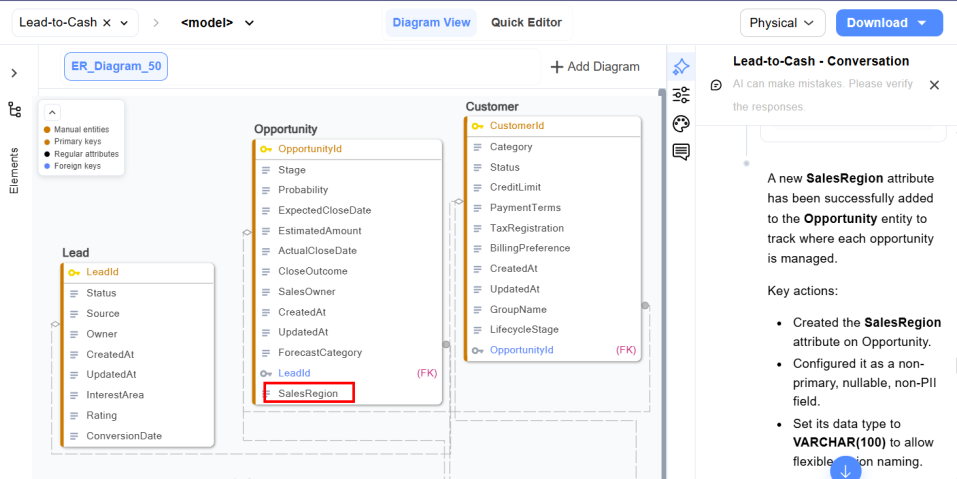Click the LeadId primary key icon in Lead
Image resolution: width=957 pixels, height=479 pixels.
pos(74,272)
